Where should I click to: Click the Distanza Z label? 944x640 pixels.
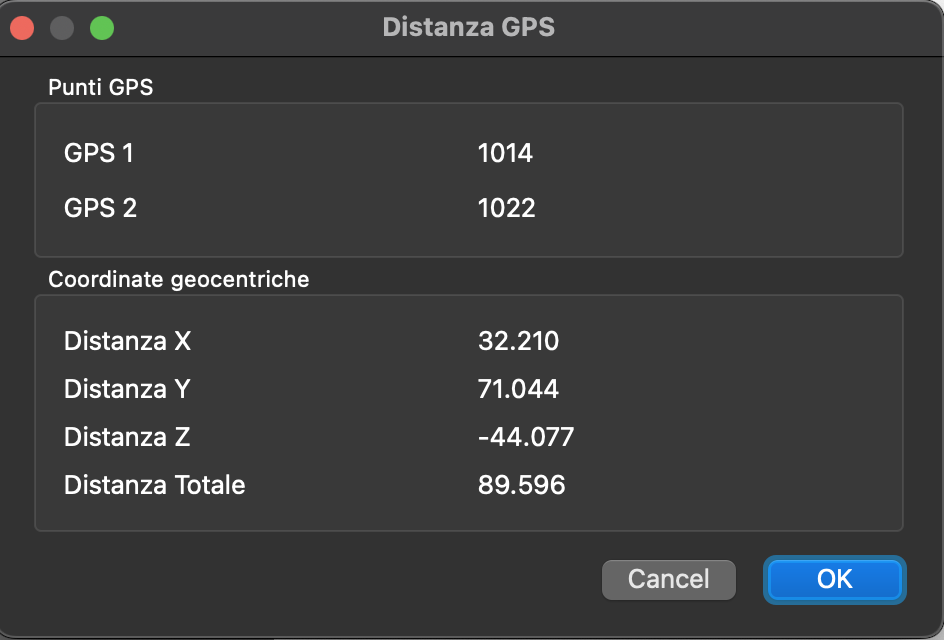(x=127, y=437)
